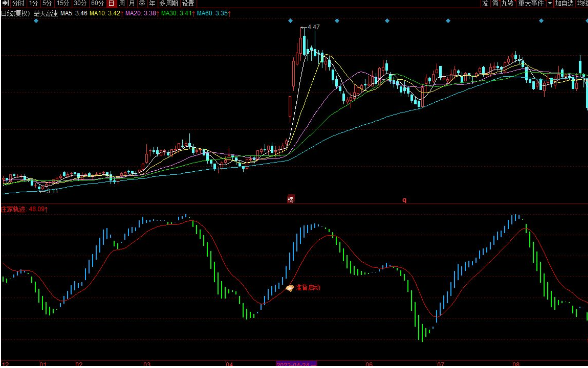Switch to the 15分 chart period
Screen dimensions: 588x368
(x=62, y=3)
